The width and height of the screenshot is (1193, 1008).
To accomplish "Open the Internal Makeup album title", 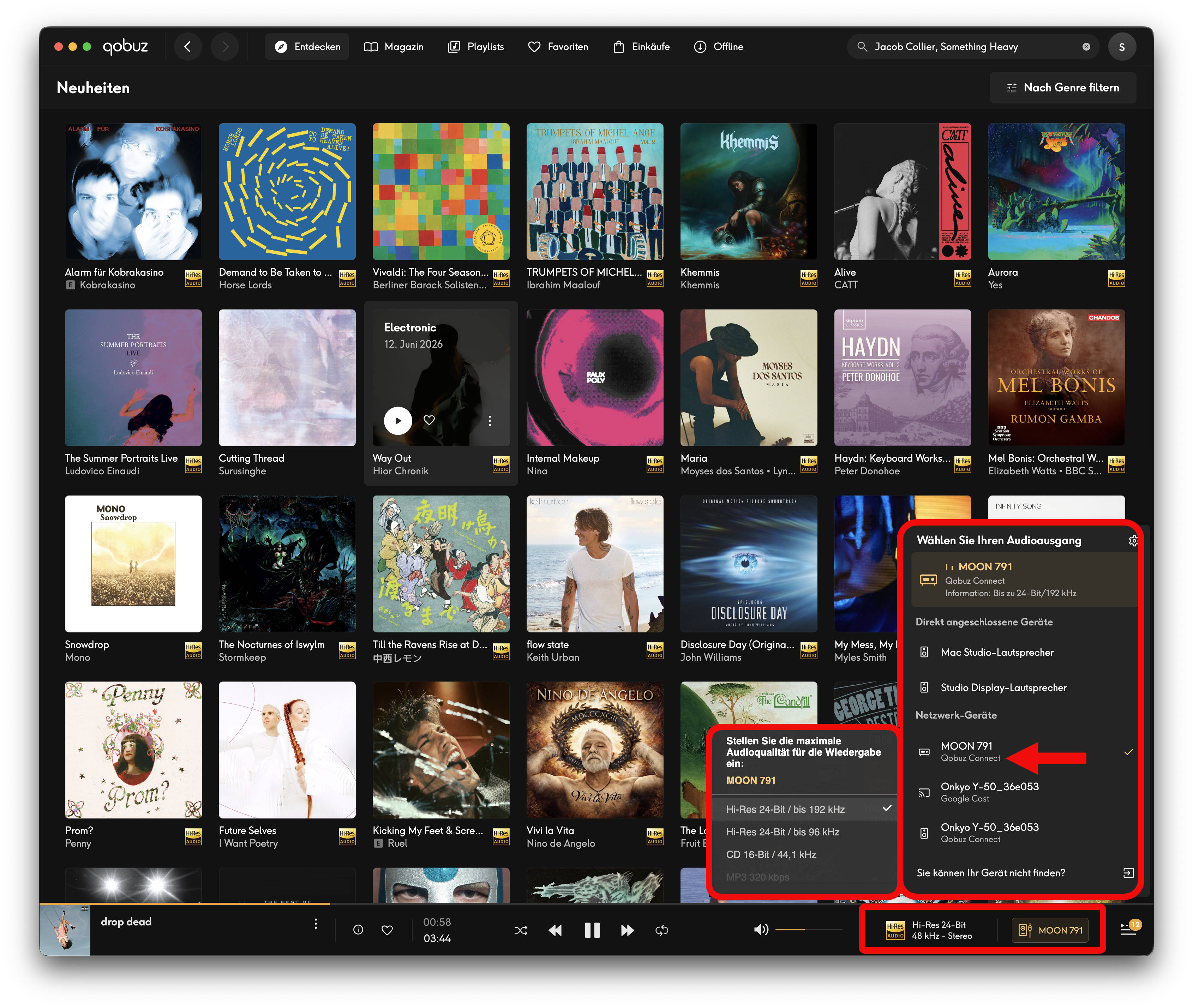I will [x=563, y=458].
